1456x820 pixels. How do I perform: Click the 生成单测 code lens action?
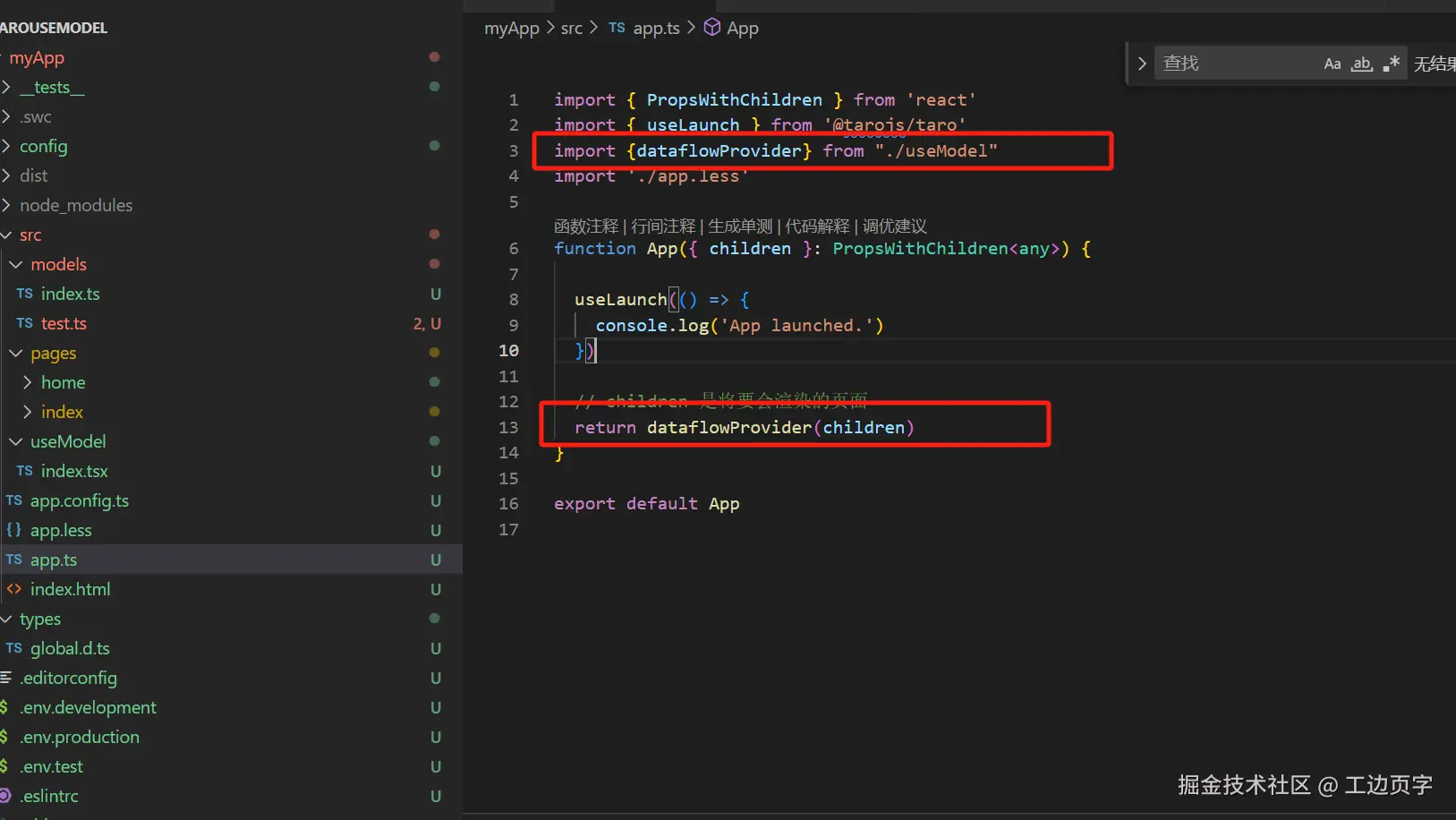coord(740,226)
